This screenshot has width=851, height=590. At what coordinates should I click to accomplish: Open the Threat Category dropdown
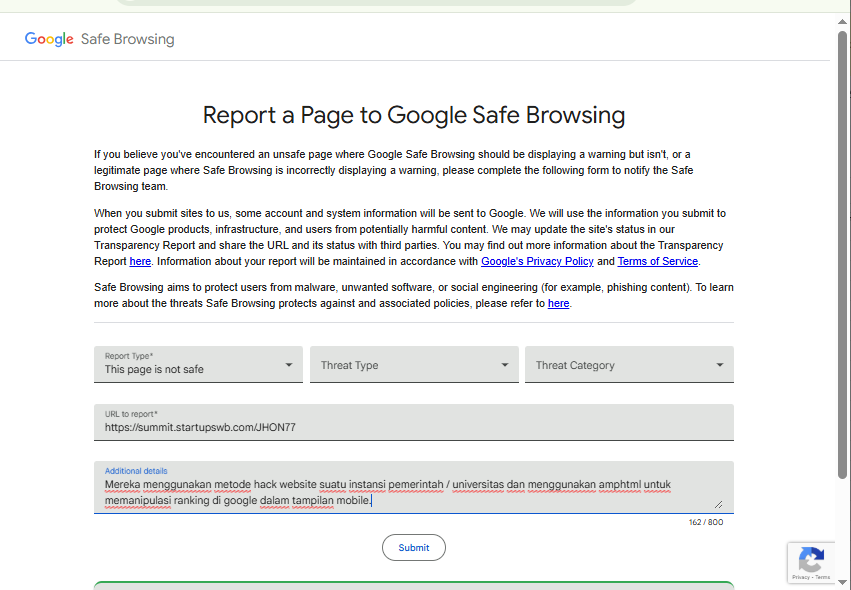click(x=629, y=364)
